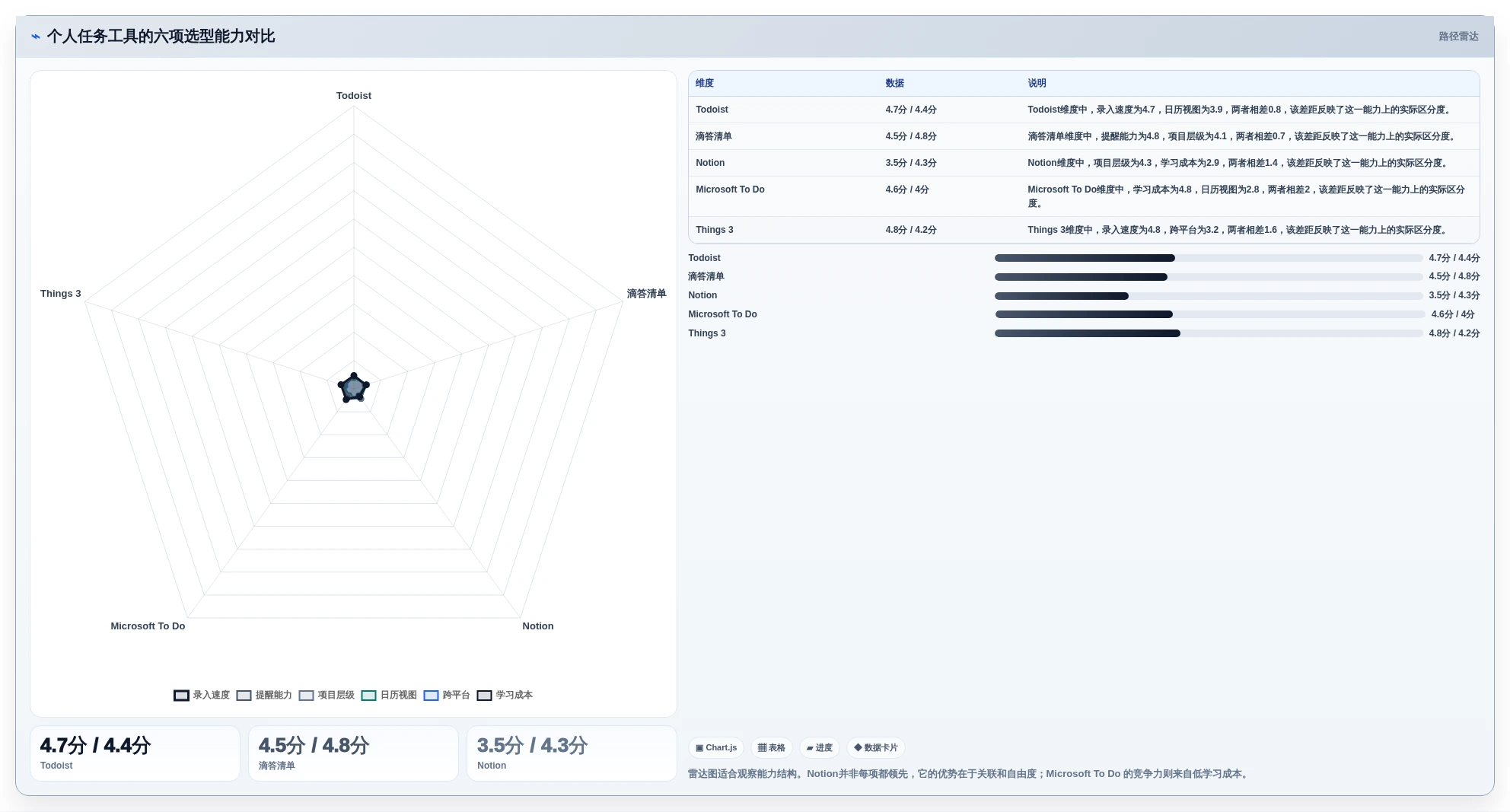Image resolution: width=1510 pixels, height=812 pixels.
Task: Open the 滴答清单 4.5分 / 4.8分 data card
Action: (x=353, y=753)
